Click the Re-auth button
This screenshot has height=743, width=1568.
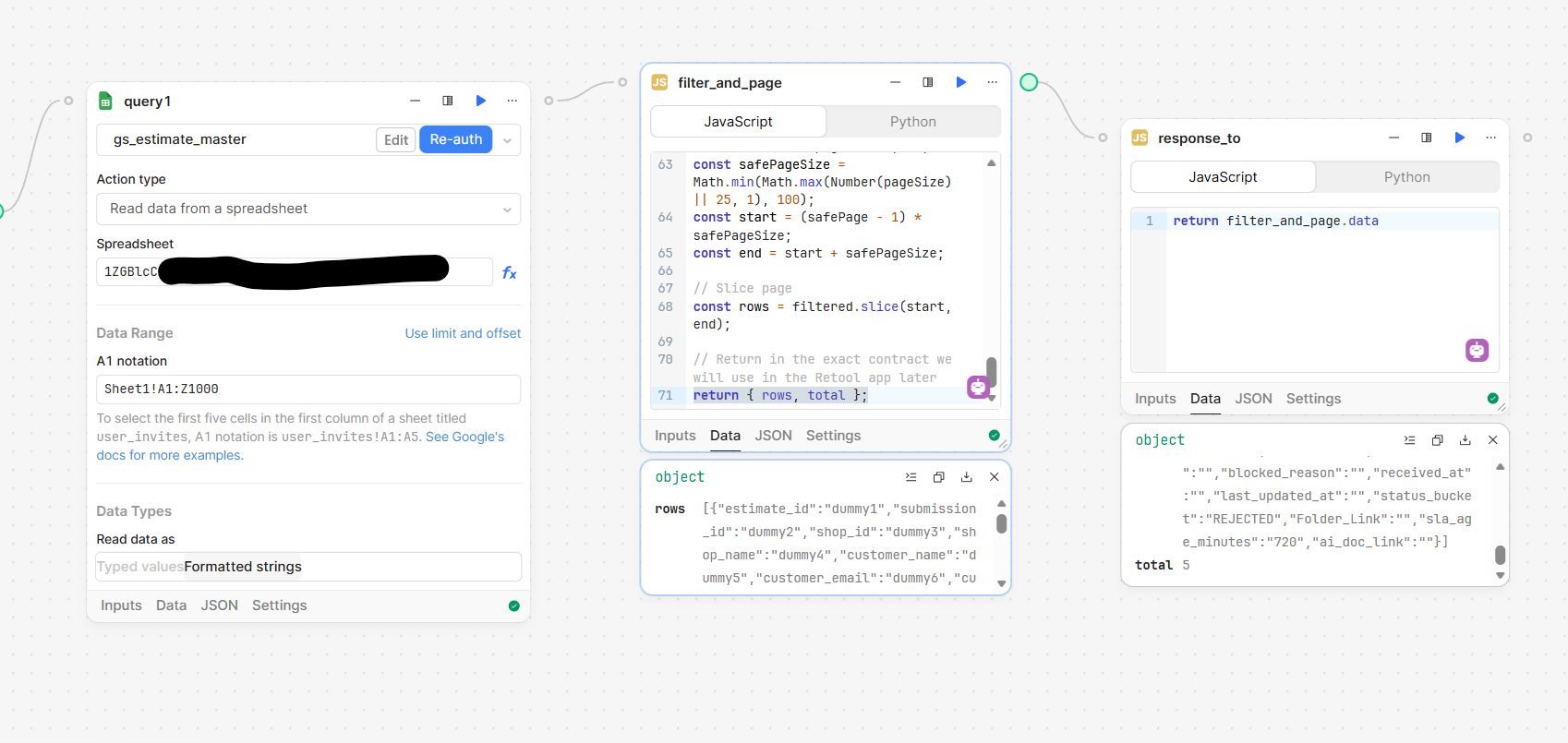(x=455, y=139)
